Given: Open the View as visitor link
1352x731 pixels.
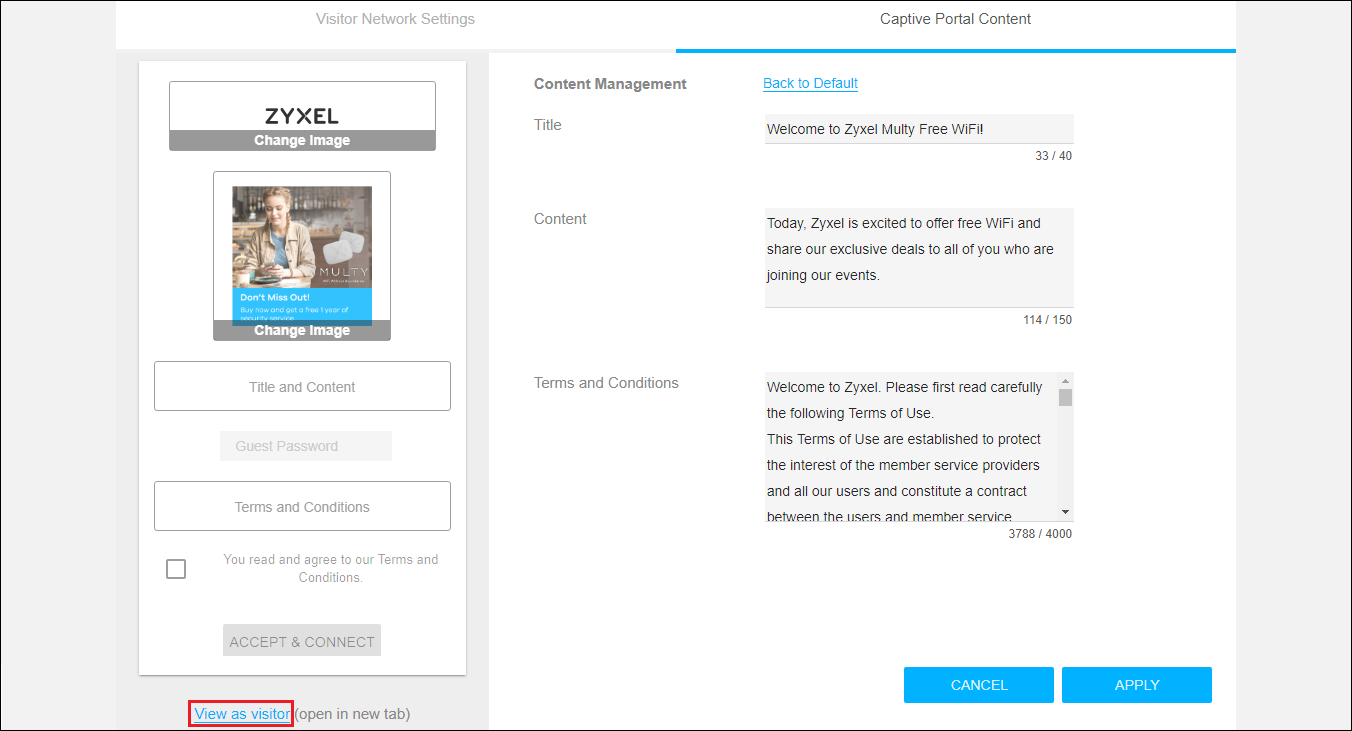Looking at the screenshot, I should (x=242, y=713).
